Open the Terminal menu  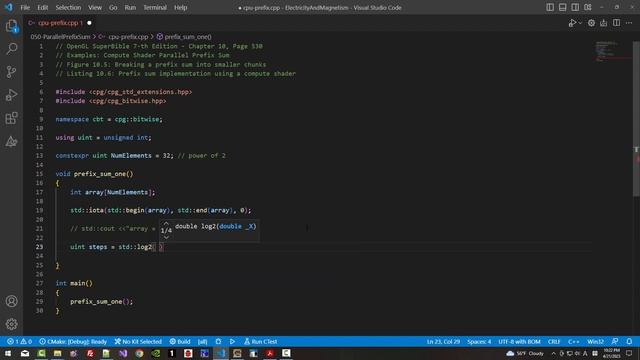[x=155, y=7]
